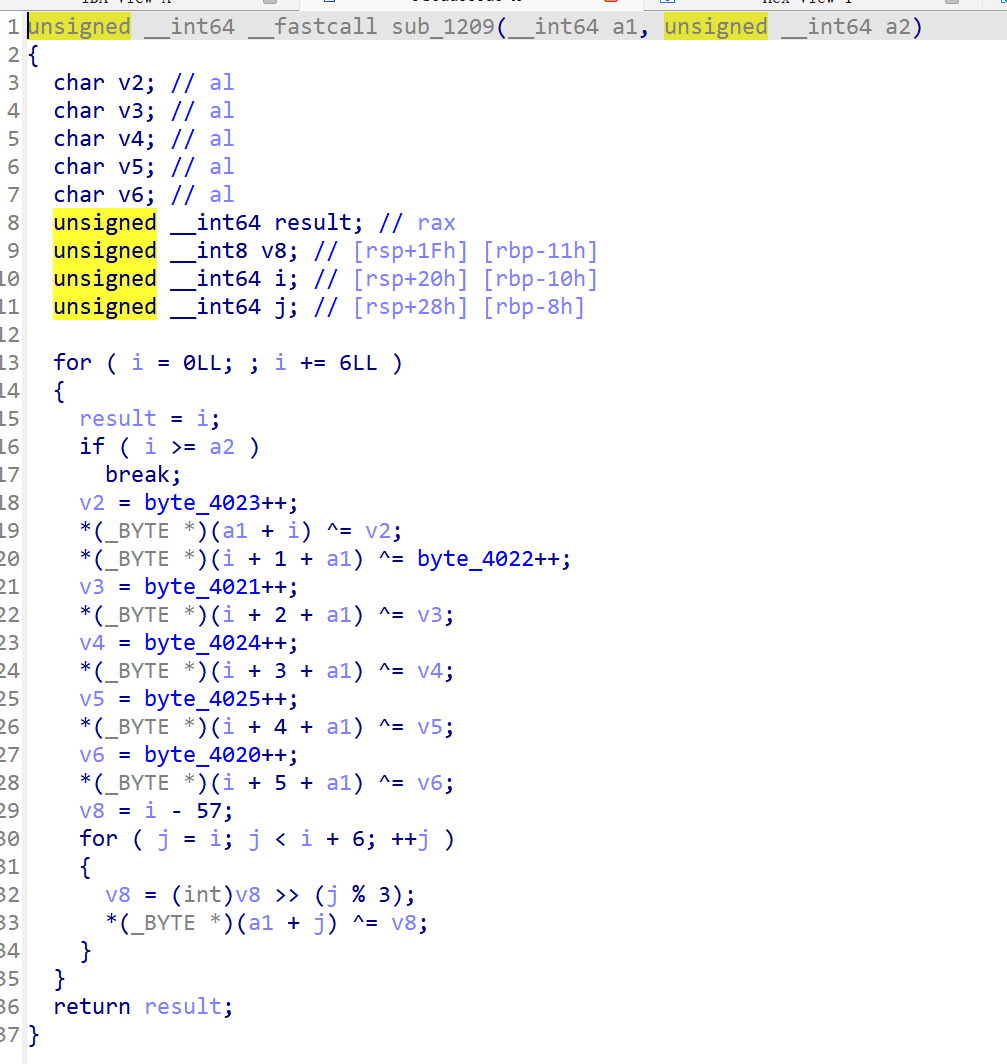The height and width of the screenshot is (1064, 1007).
Task: Click the // rax register comment
Action: tap(417, 222)
